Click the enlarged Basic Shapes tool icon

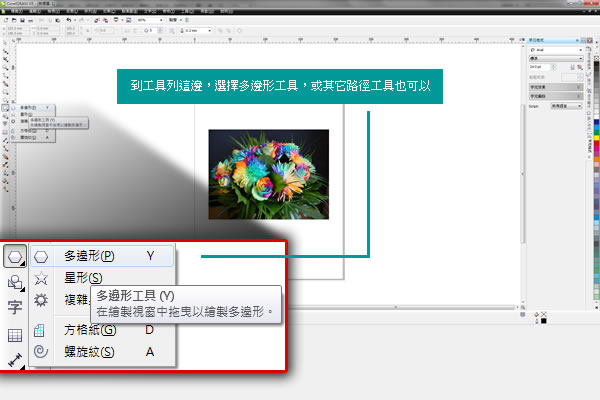point(15,283)
